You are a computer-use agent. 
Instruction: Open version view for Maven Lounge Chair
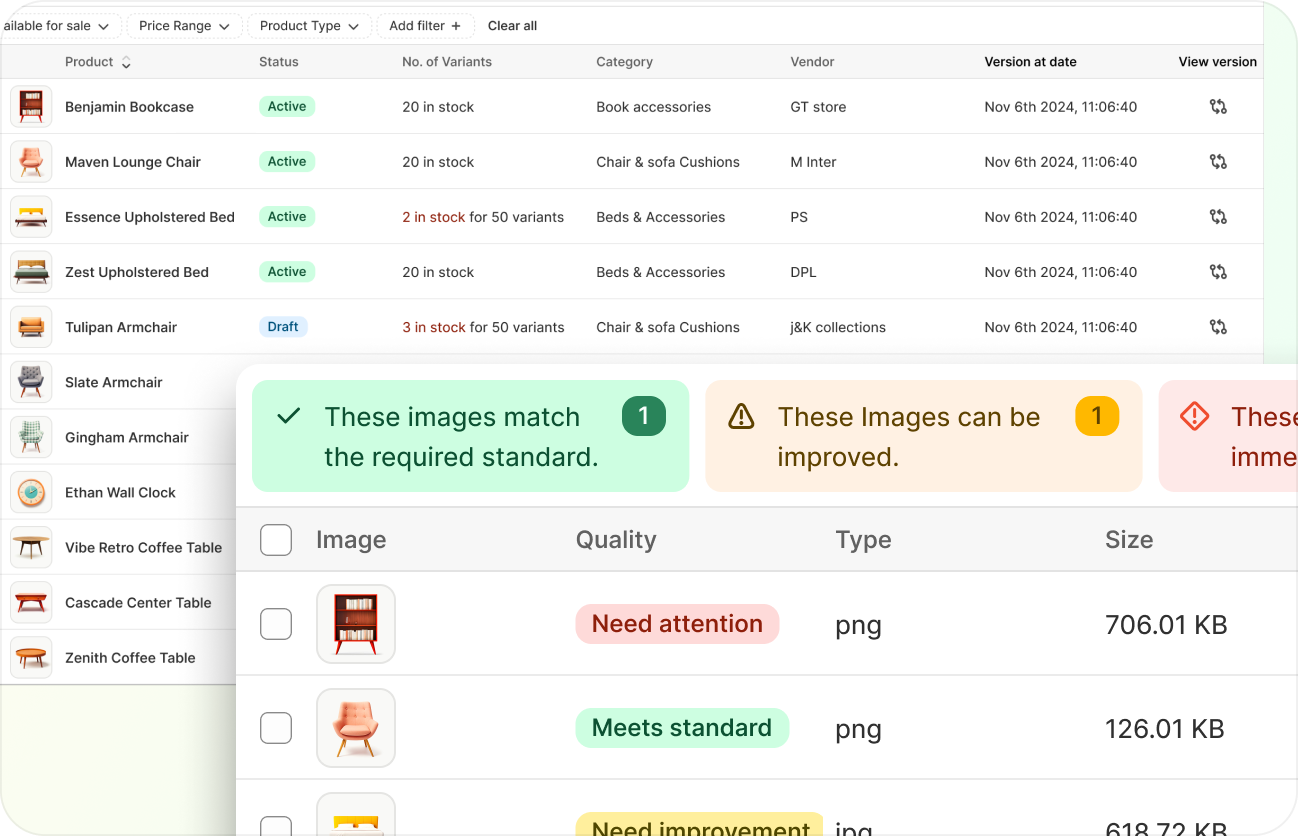pyautogui.click(x=1217, y=162)
